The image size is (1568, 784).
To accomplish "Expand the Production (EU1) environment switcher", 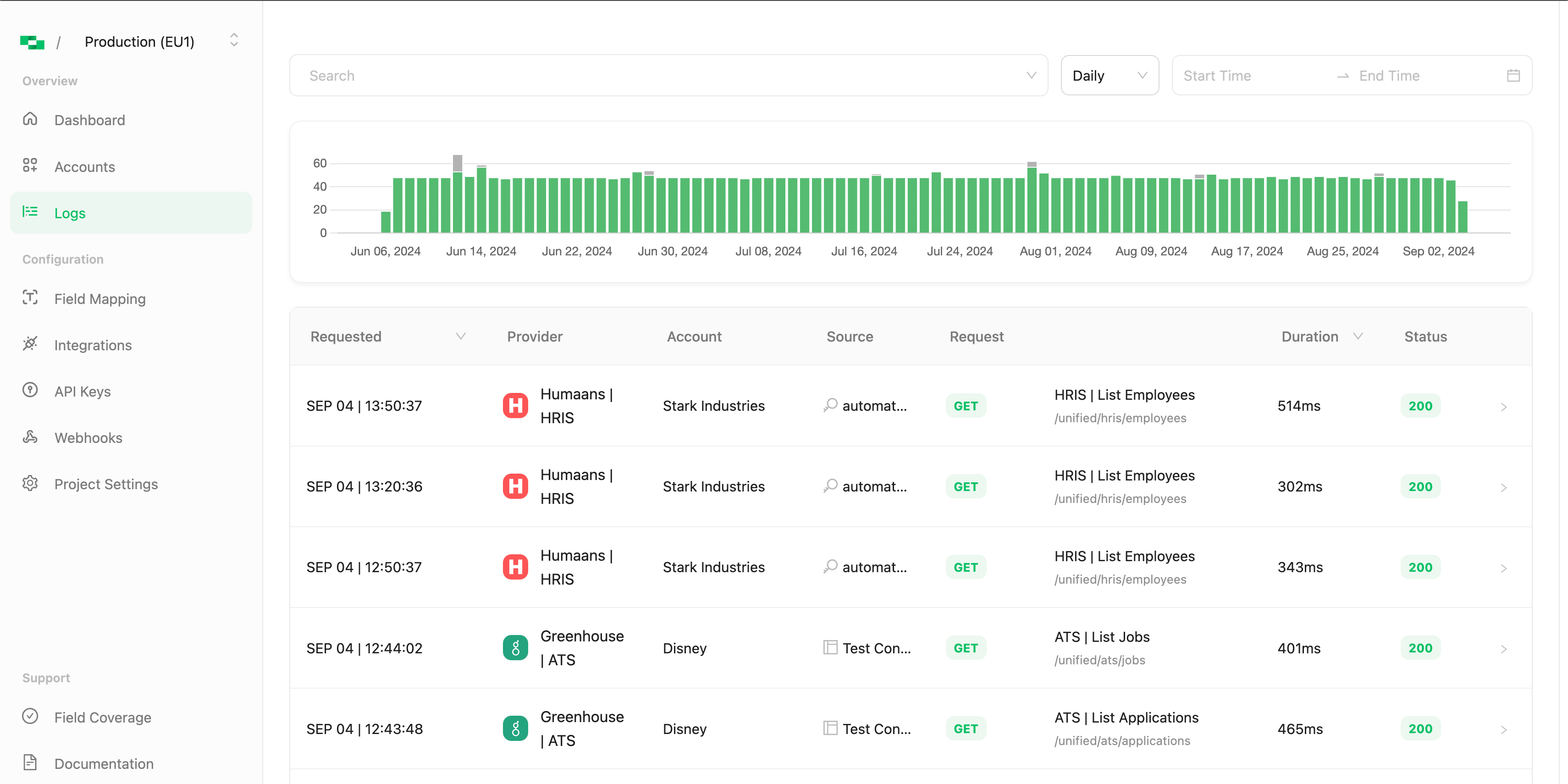I will coord(234,41).
